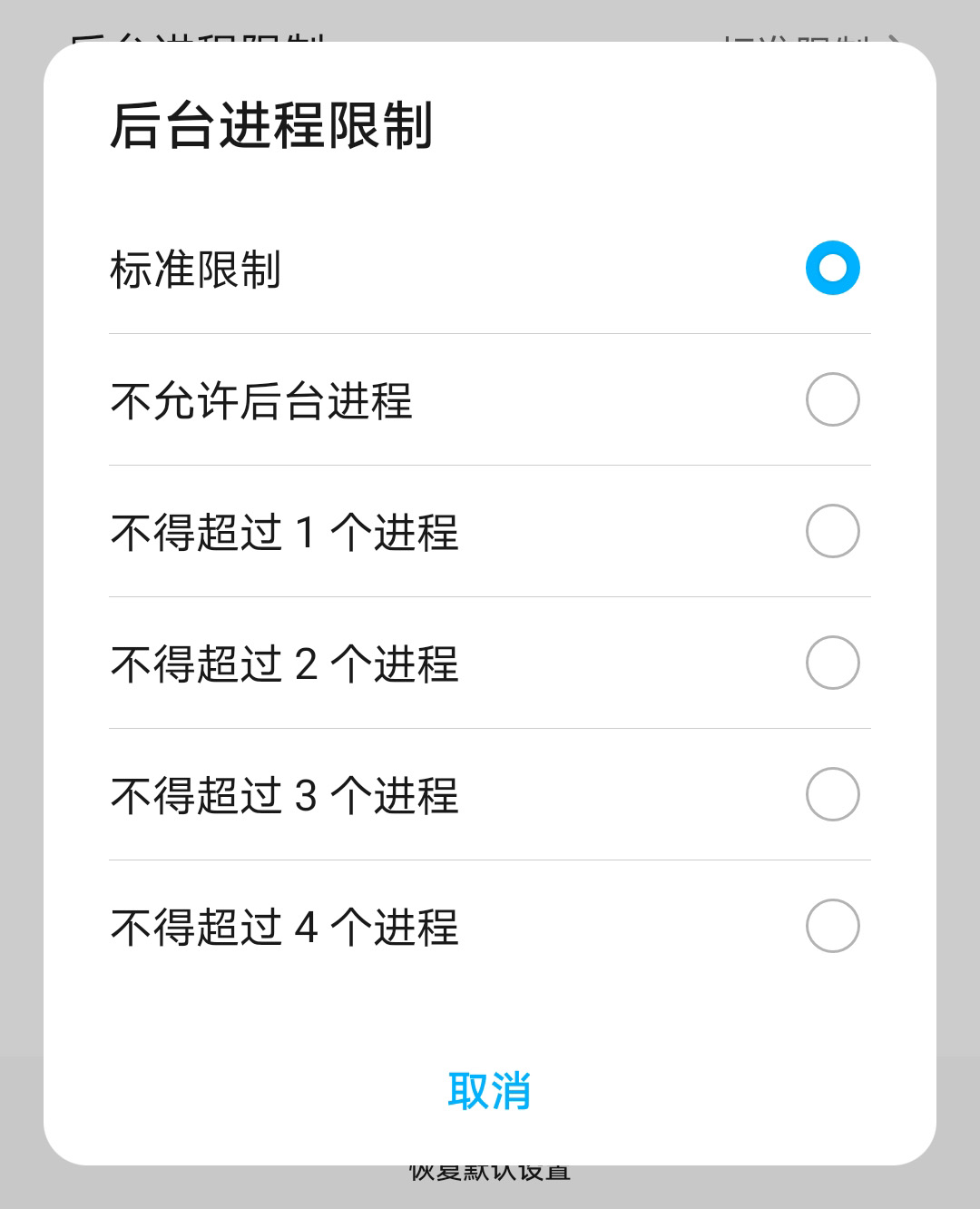The width and height of the screenshot is (980, 1209).
Task: Select the 不得超过 4 个进程 radio circle
Action: point(832,926)
